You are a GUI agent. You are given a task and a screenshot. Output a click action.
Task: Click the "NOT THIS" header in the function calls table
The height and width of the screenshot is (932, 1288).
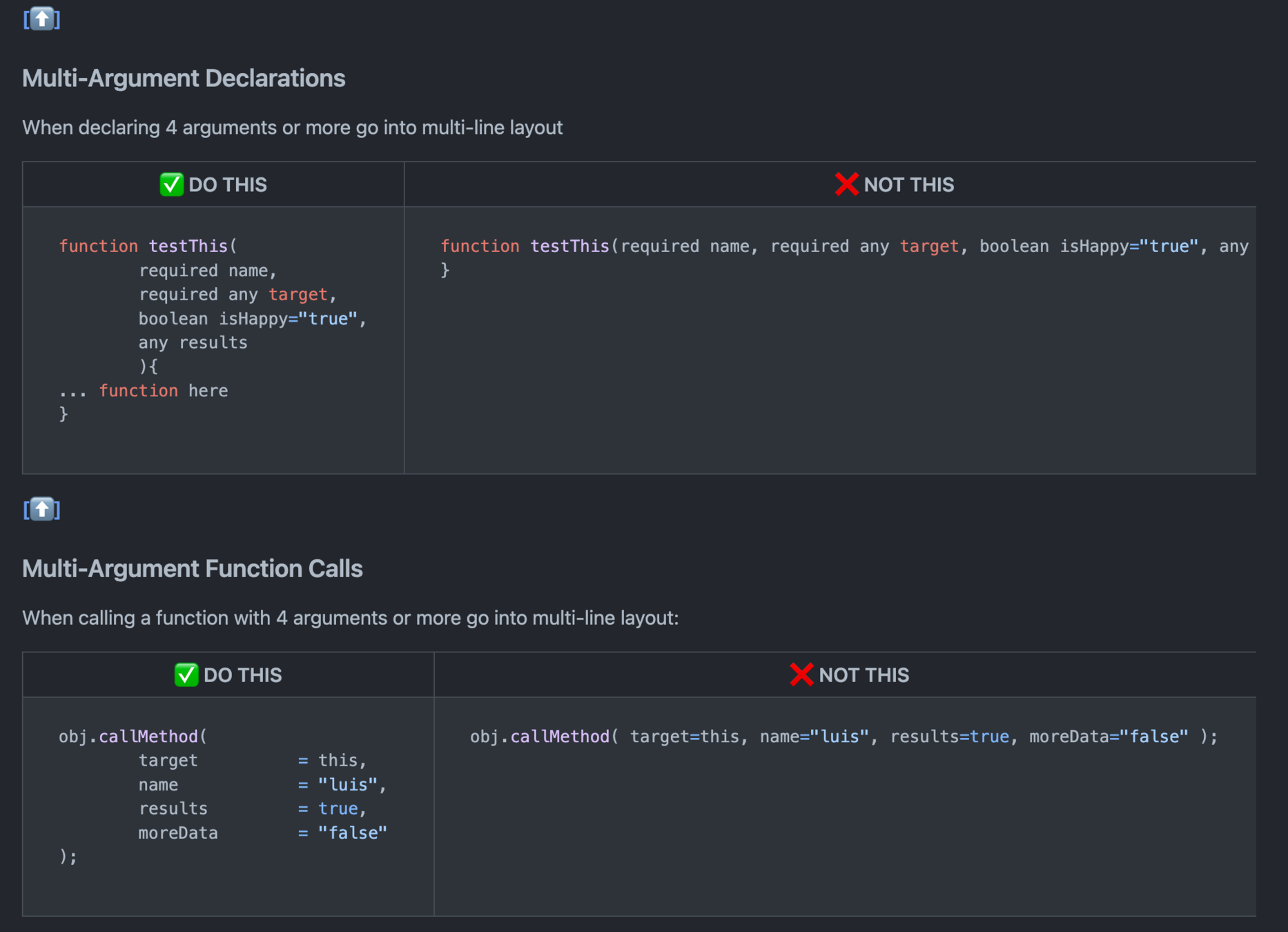pos(864,674)
